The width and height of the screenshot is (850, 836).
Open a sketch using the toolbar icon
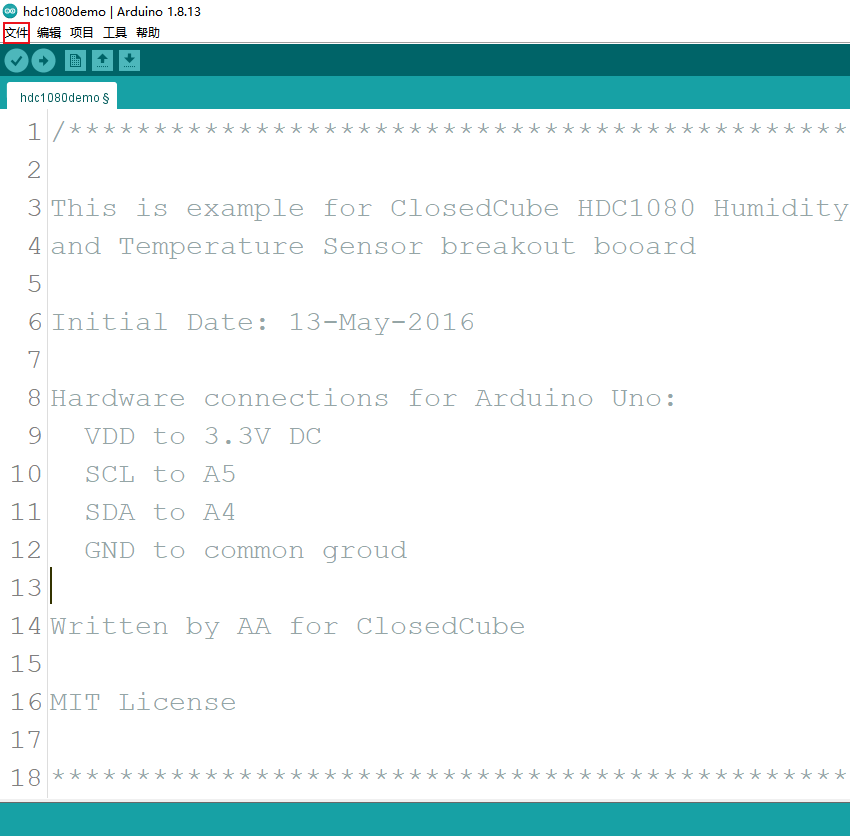(x=102, y=60)
